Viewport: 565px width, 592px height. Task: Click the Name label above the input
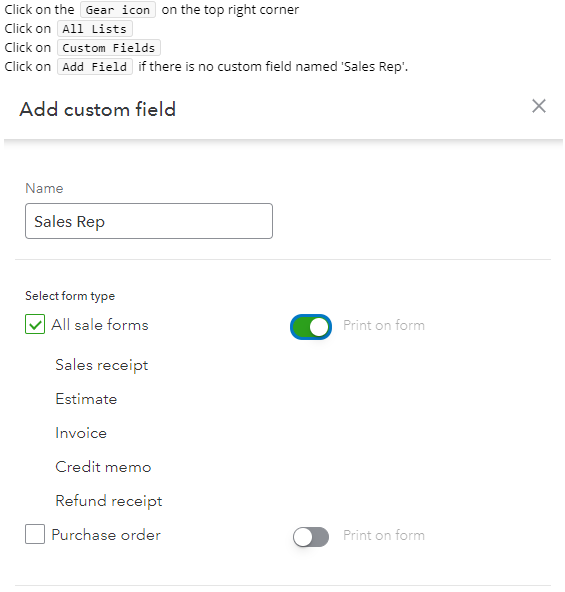[x=44, y=188]
